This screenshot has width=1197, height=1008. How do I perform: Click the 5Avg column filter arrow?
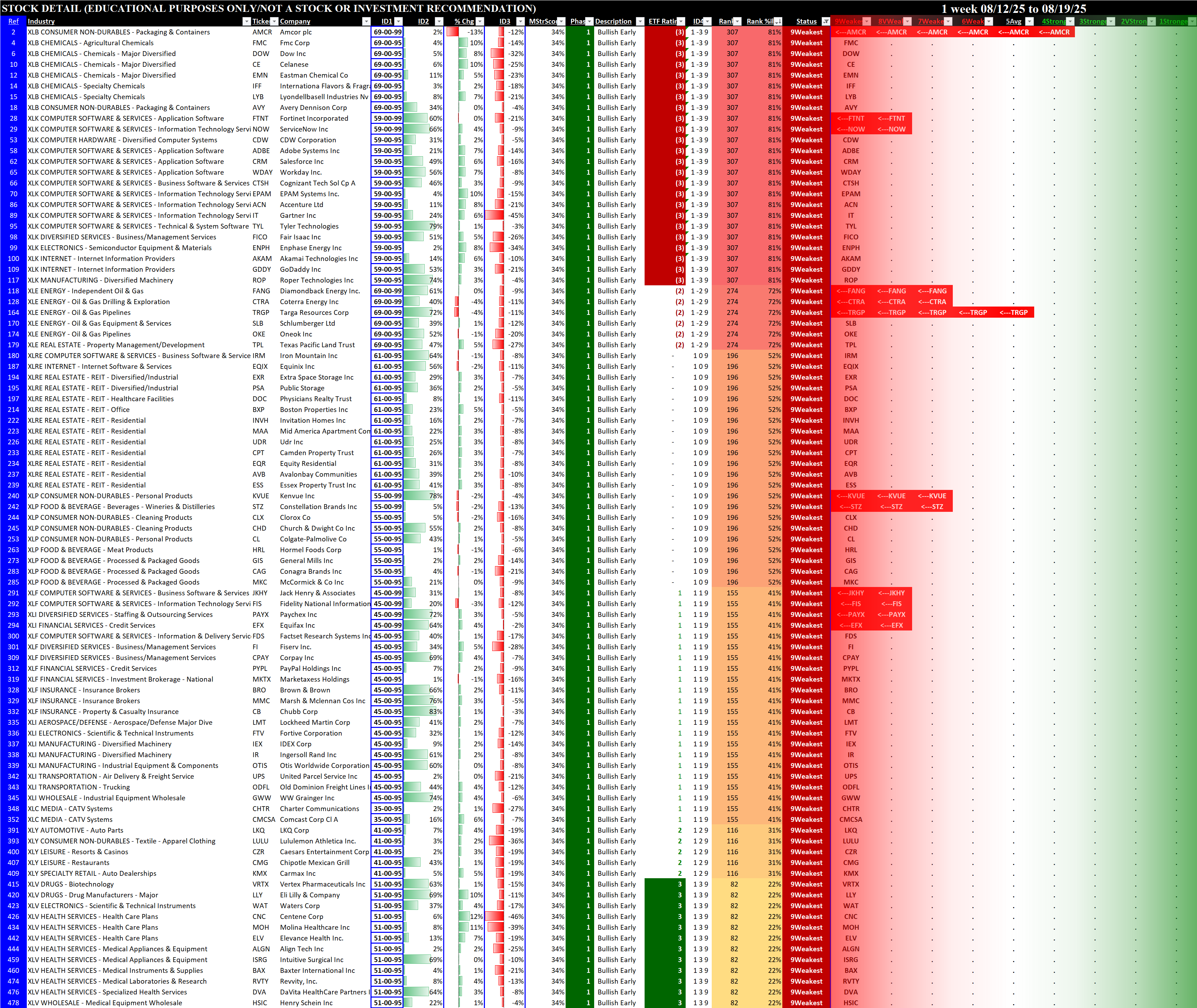[1029, 22]
